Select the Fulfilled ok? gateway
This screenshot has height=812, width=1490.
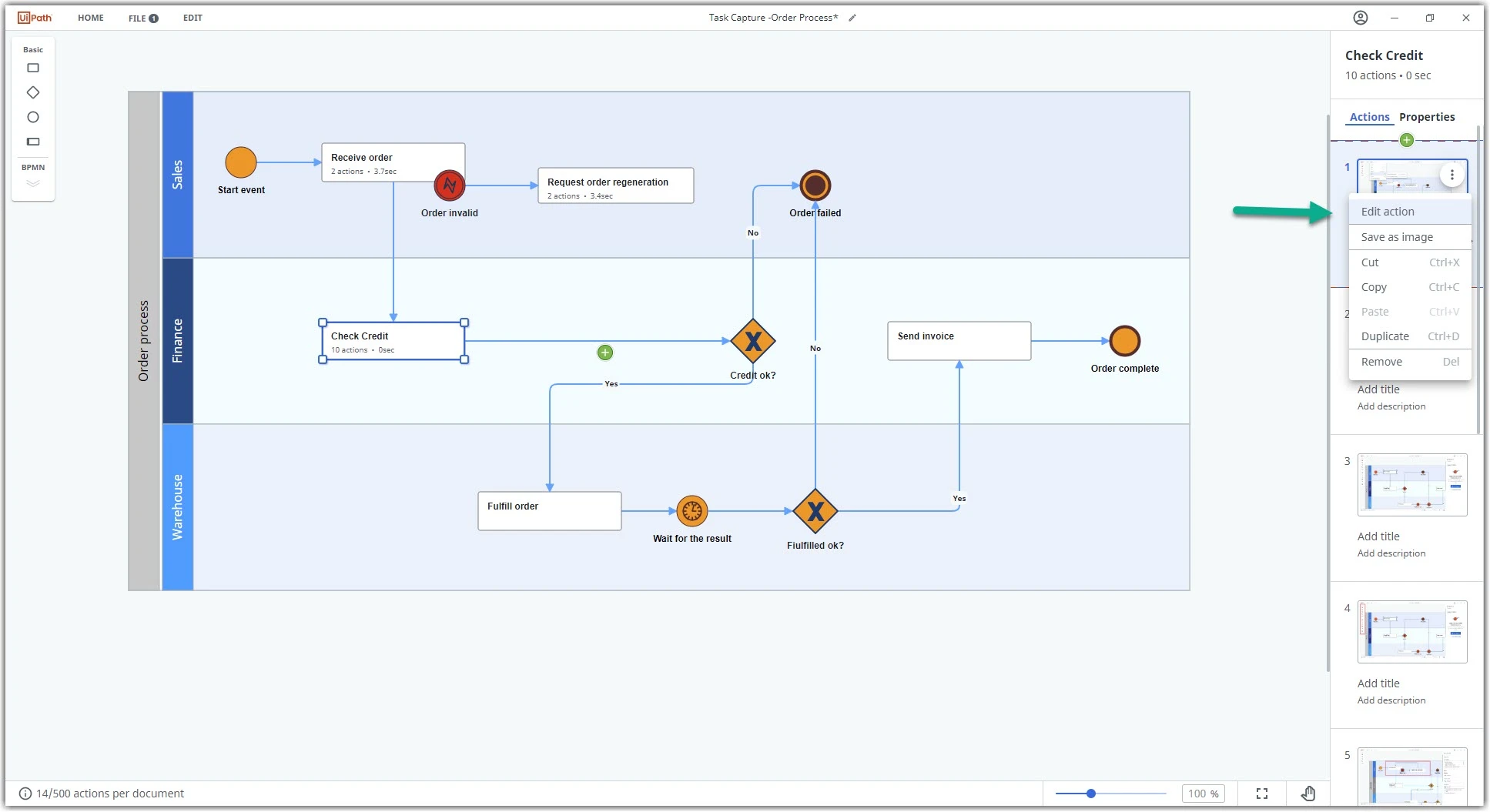click(x=815, y=511)
